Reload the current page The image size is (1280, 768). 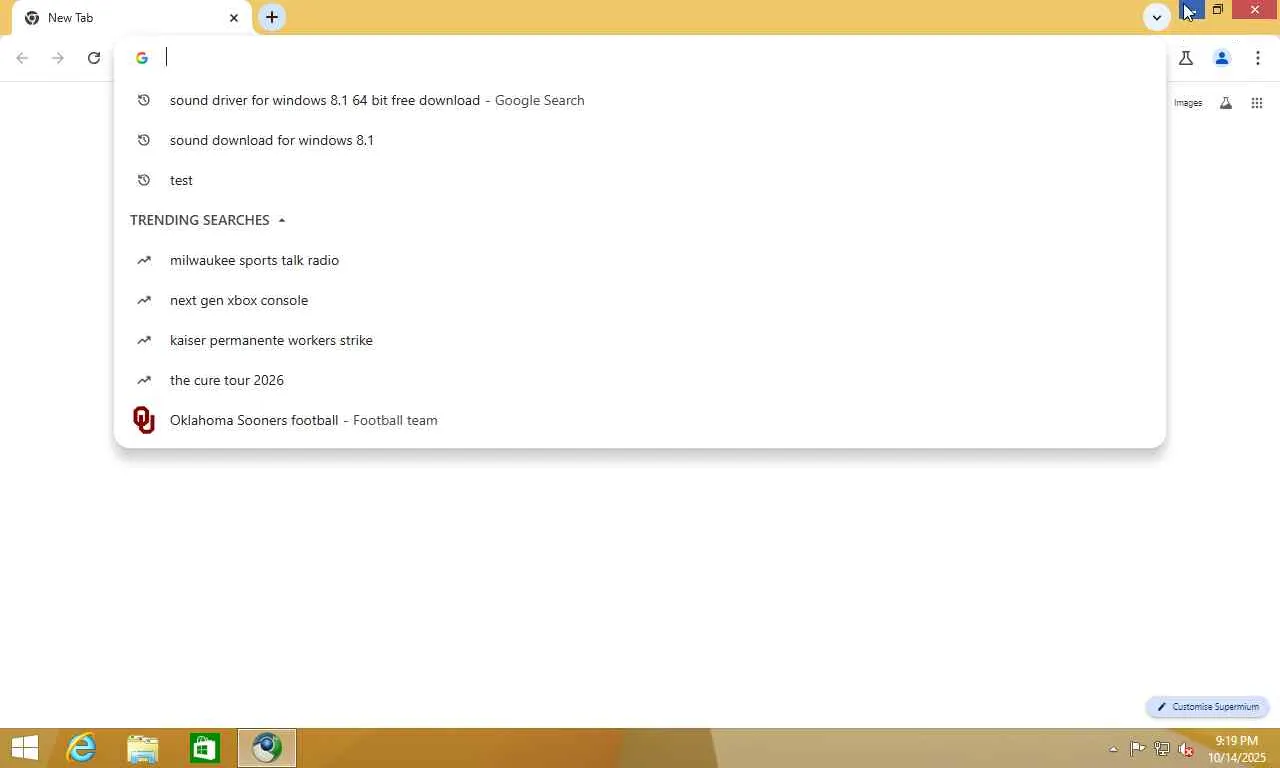94,58
